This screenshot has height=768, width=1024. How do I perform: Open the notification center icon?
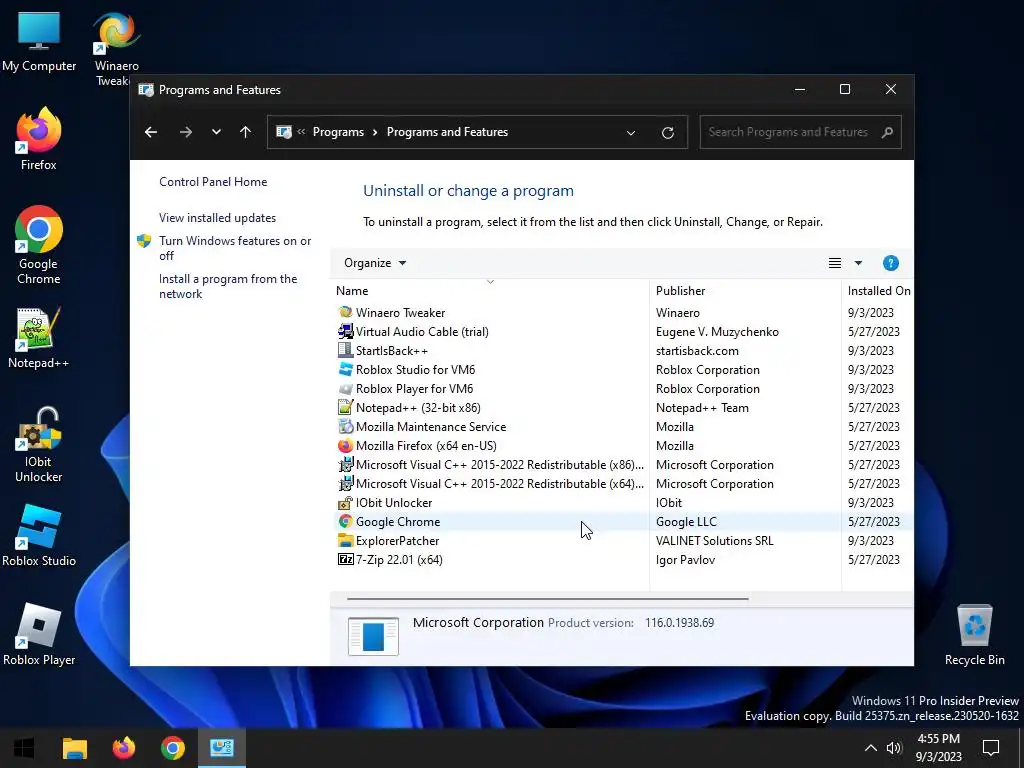click(x=991, y=748)
